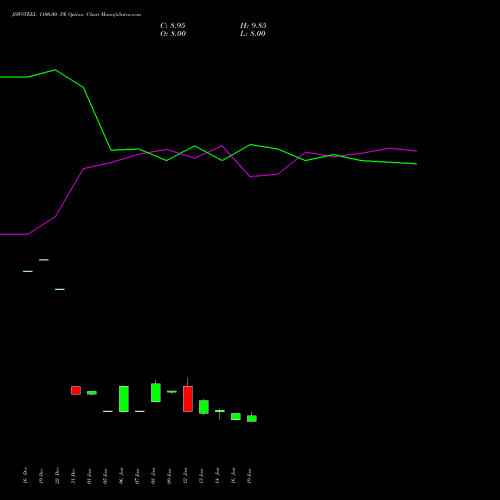
Task: Click the green candlestick above 08 Jan
Action: 156,392
